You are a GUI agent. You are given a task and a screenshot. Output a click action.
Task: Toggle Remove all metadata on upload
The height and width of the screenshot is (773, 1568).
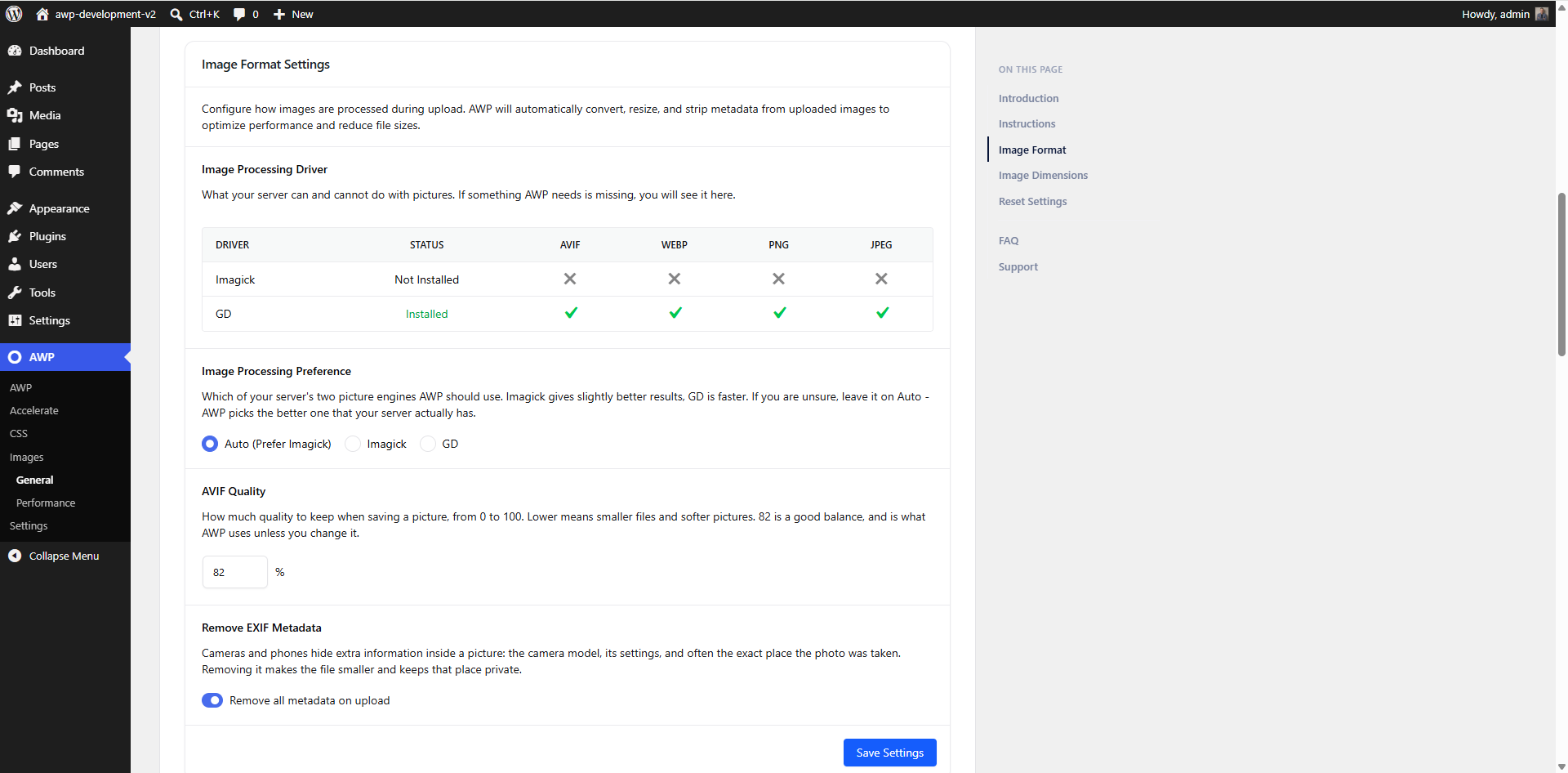pos(212,700)
